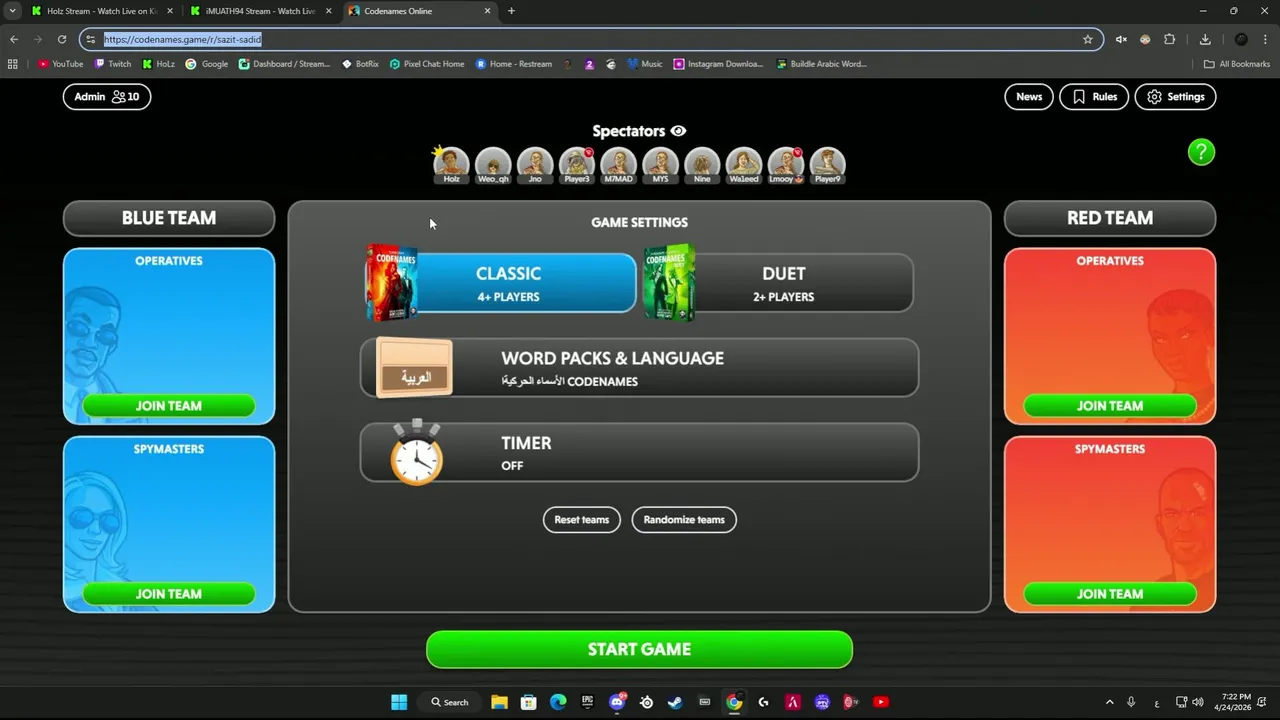Click the Waleed spectator avatar
This screenshot has width=1280, height=720.
coord(744,165)
